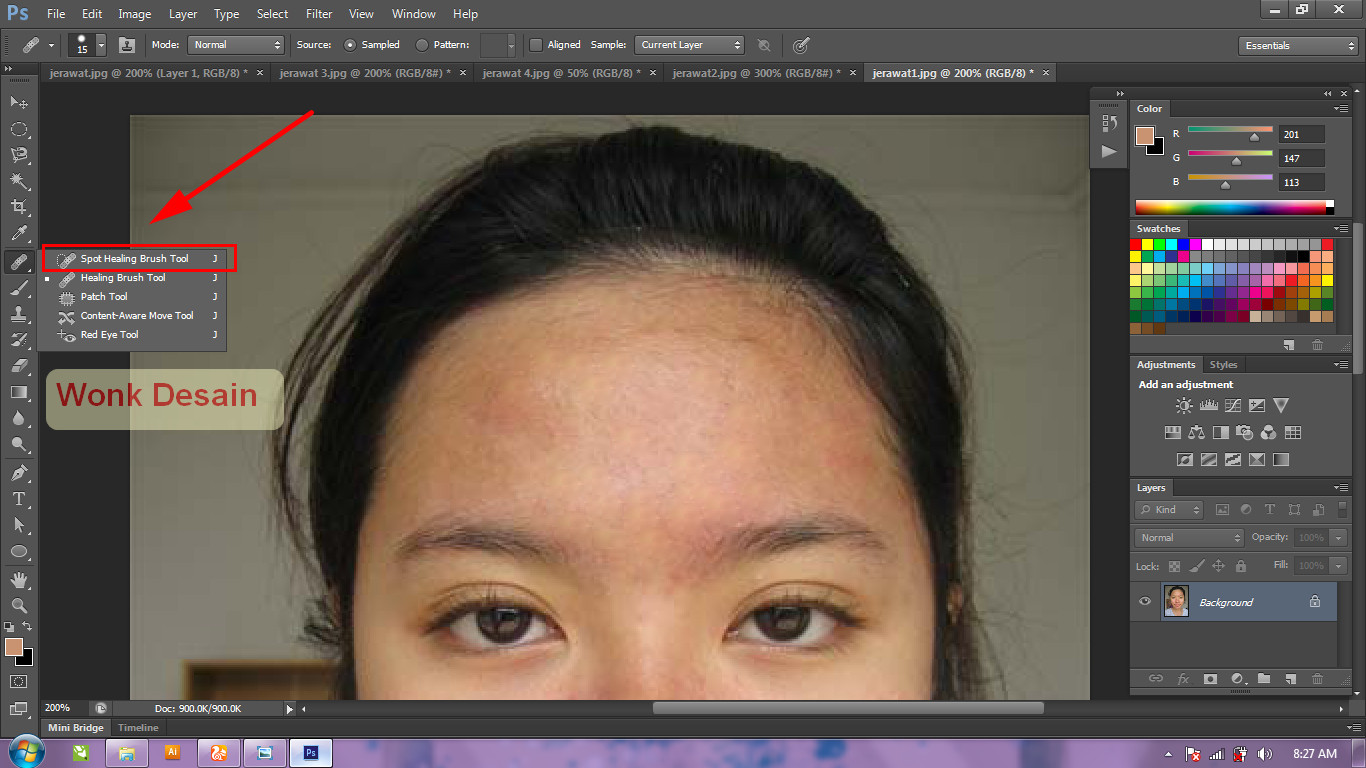The image size is (1366, 768).
Task: Click the color spectrum ramp
Action: tap(1234, 207)
